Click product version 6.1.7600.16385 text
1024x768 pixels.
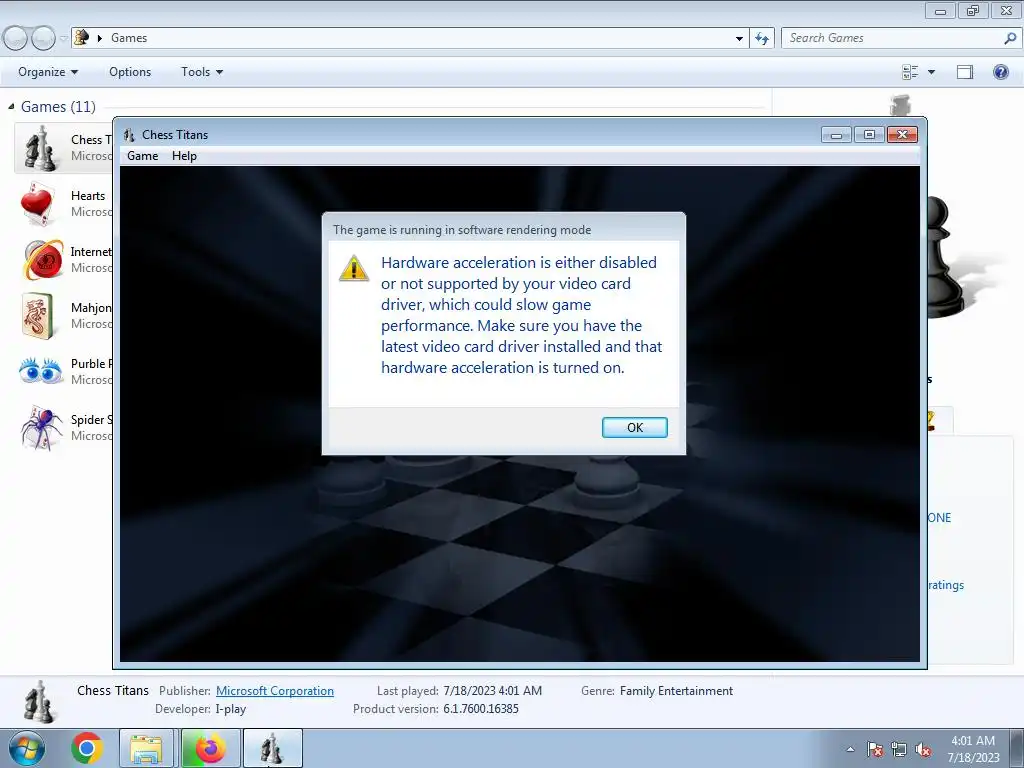tap(481, 709)
